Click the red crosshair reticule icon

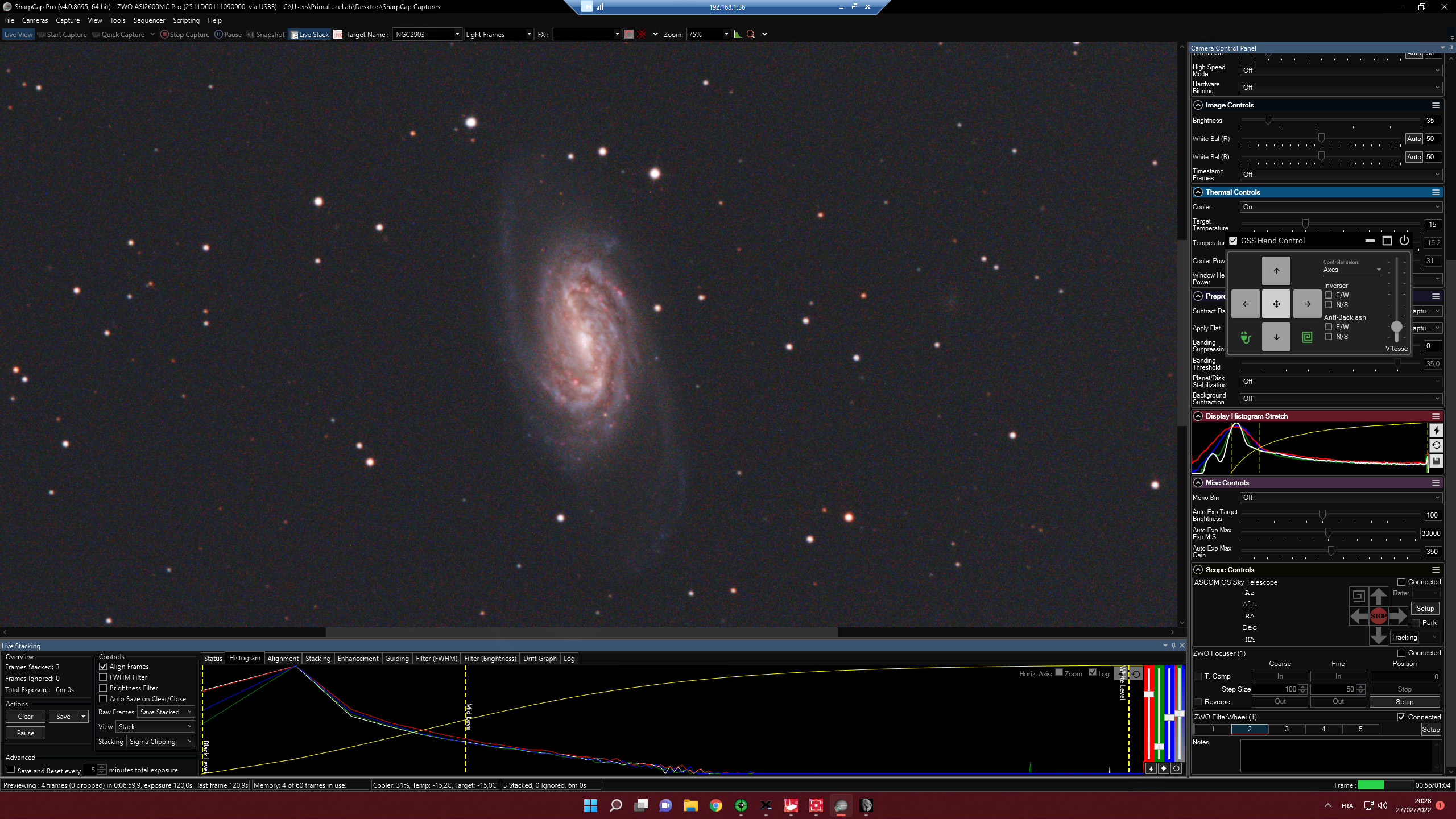(x=642, y=35)
